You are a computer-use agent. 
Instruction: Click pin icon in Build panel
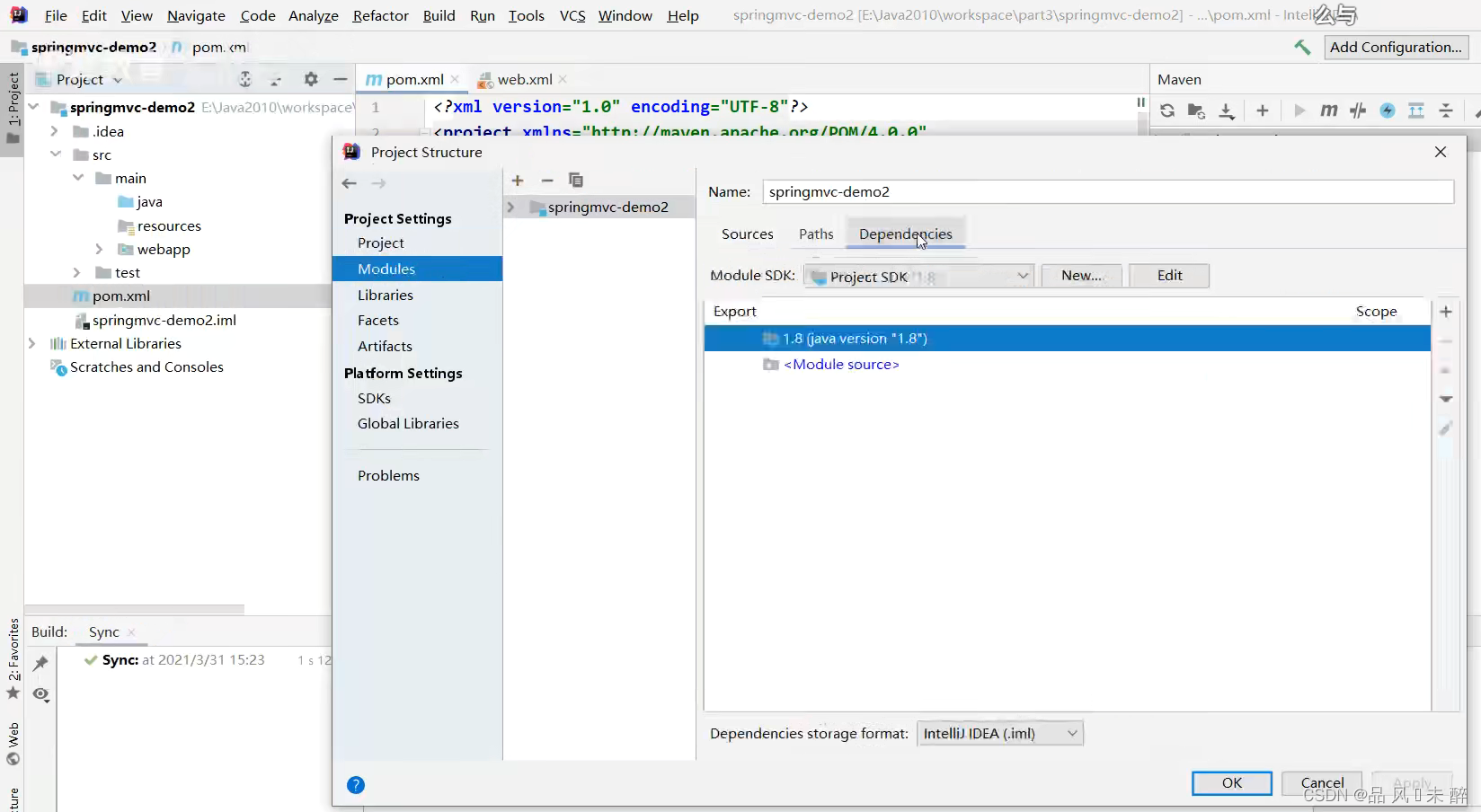[40, 664]
